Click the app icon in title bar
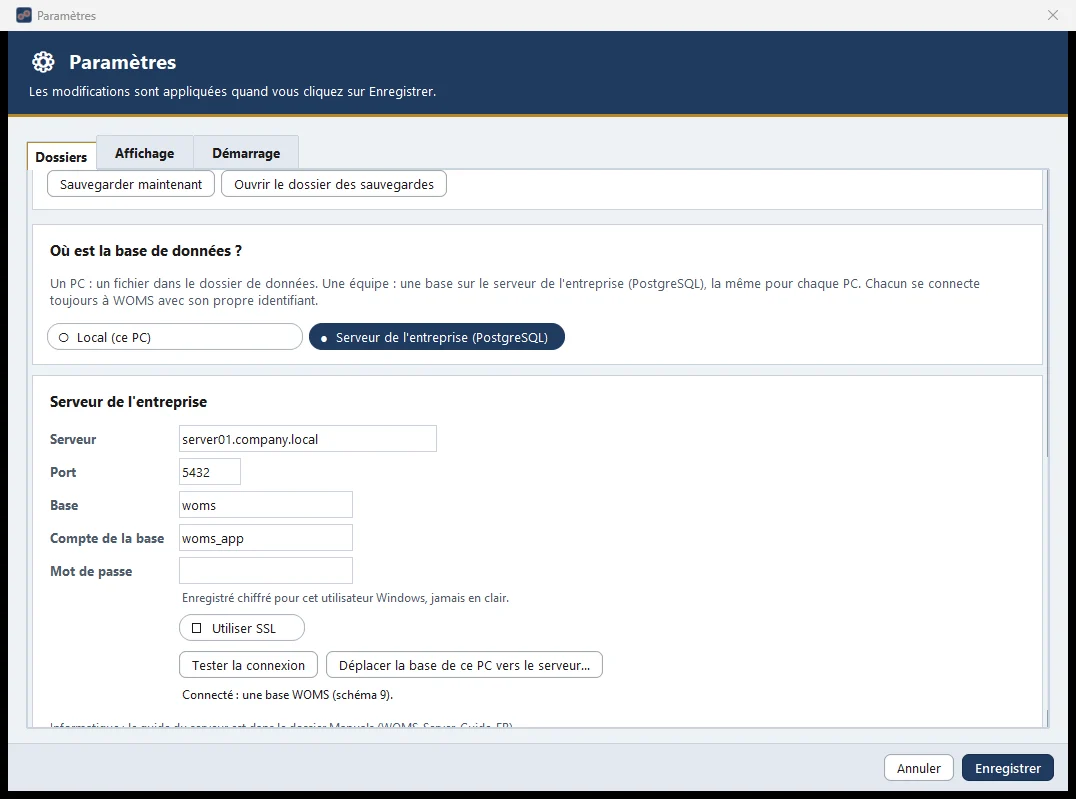Viewport: 1076px width, 799px height. tap(23, 15)
